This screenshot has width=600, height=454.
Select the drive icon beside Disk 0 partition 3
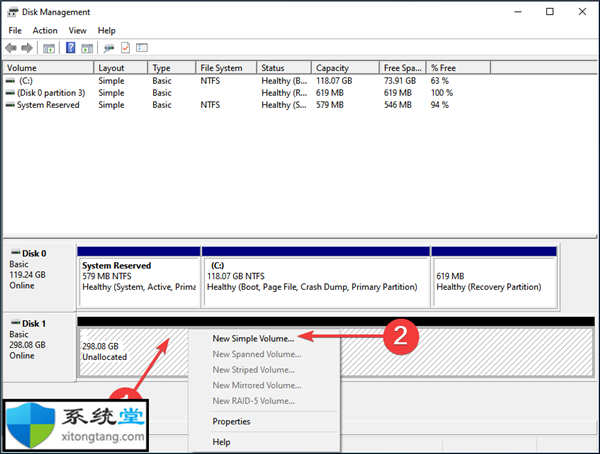click(x=10, y=93)
